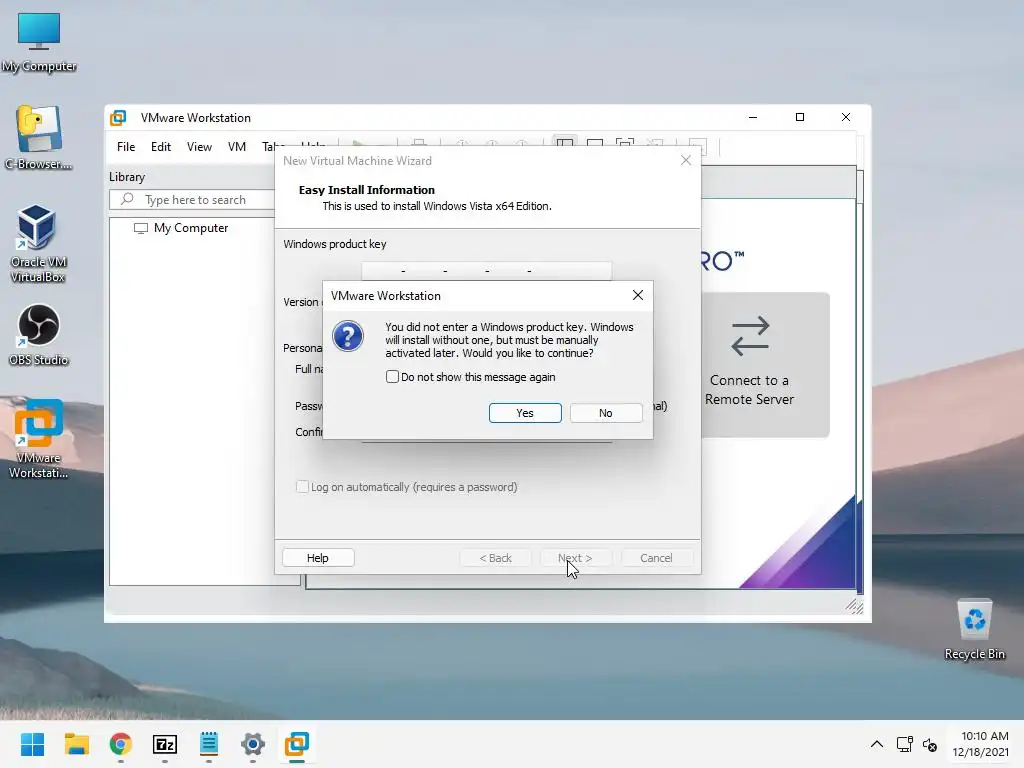1024x768 pixels.
Task: Open Help in the wizard
Action: point(318,558)
